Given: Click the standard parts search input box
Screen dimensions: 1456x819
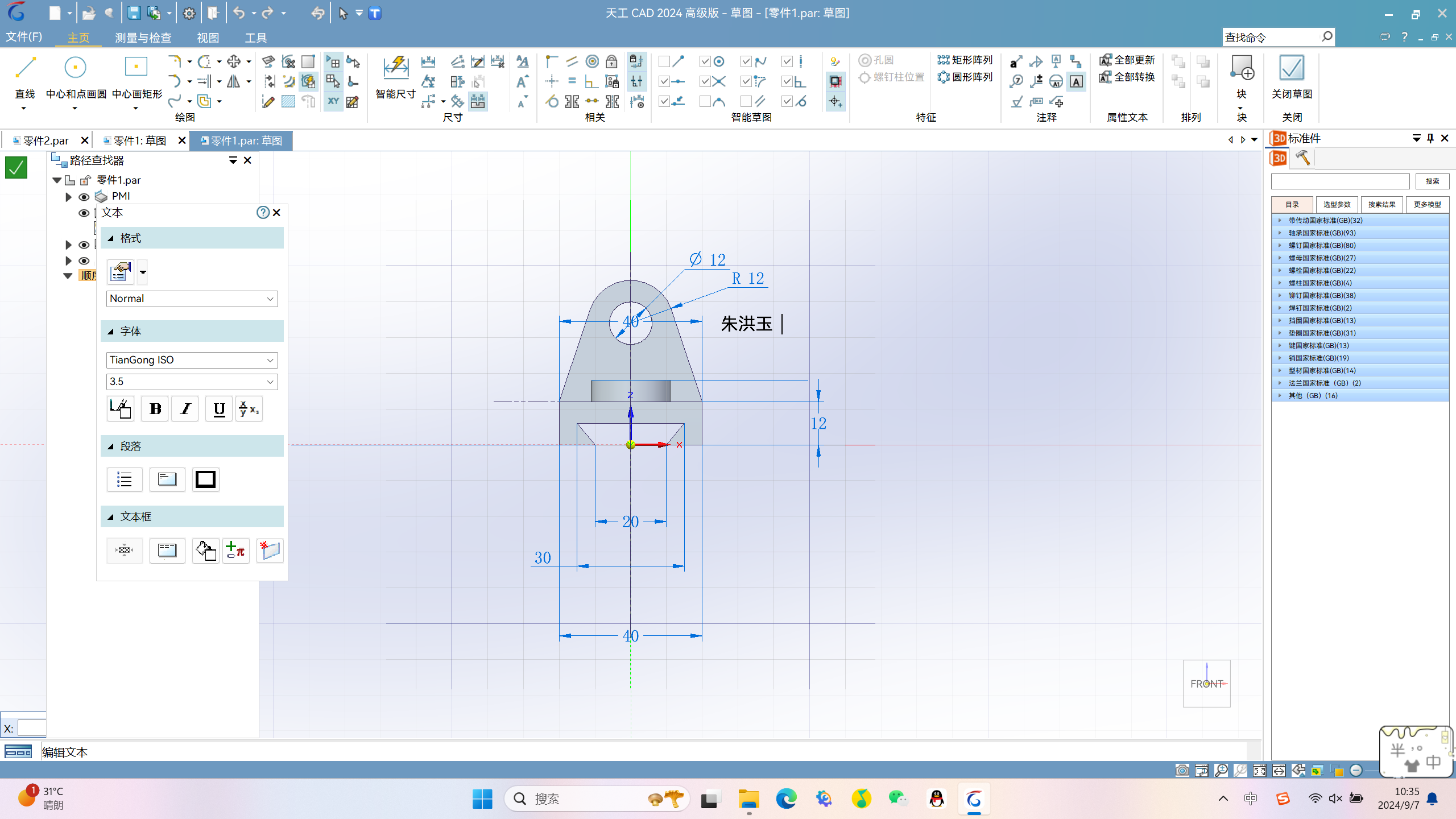Looking at the screenshot, I should point(1340,181).
